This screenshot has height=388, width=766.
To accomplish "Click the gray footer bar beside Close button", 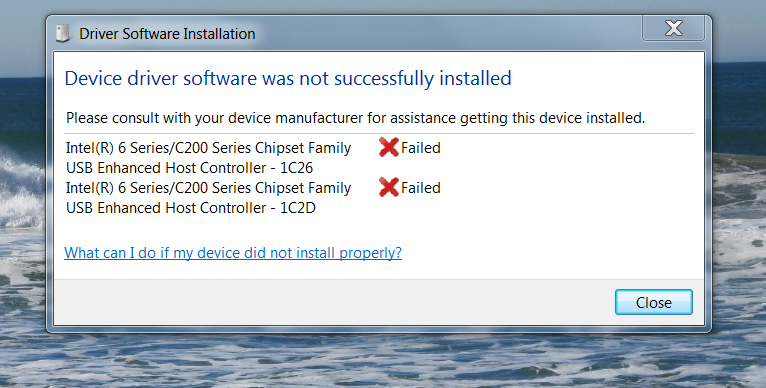I will click(x=332, y=302).
